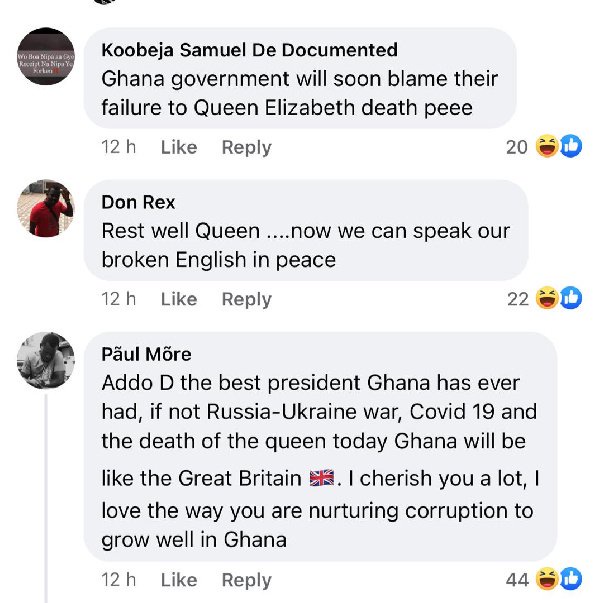Screen dimensions: 600x603
Task: Open Don Rex's profile picture
Action: point(46,208)
